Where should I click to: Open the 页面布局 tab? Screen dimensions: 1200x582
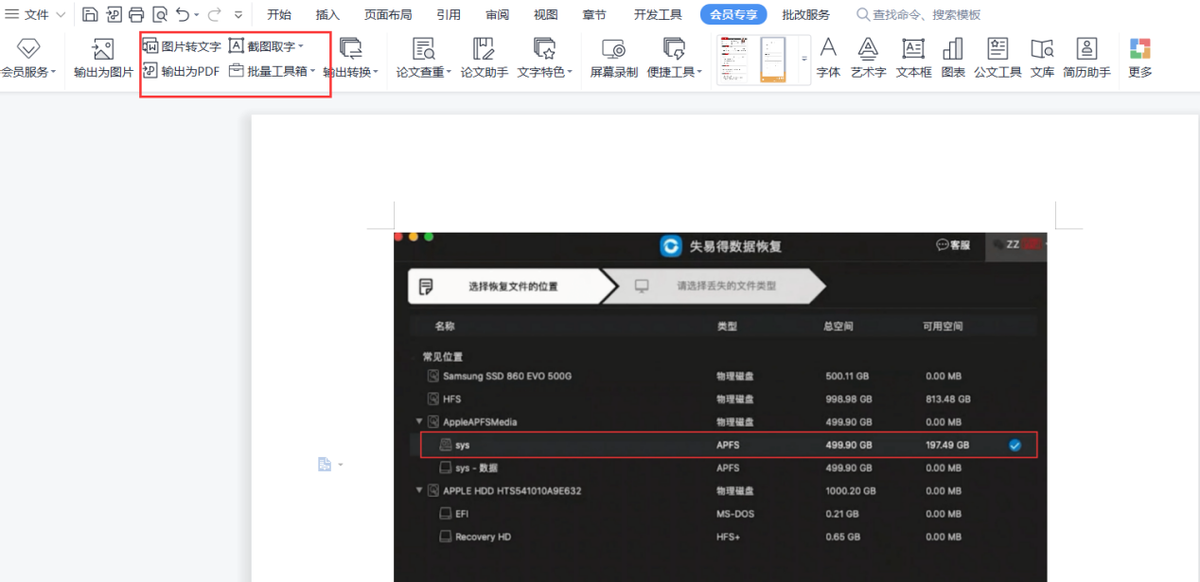(388, 14)
